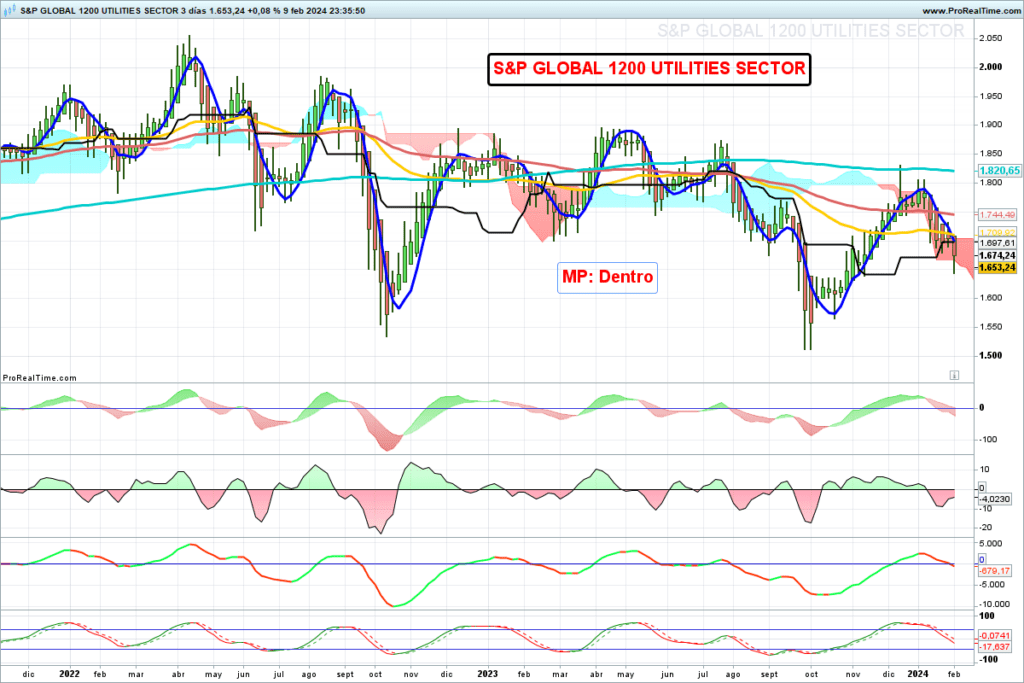Click the ProRealTime.com label under the price chart
The image size is (1024, 683).
[x=39, y=378]
